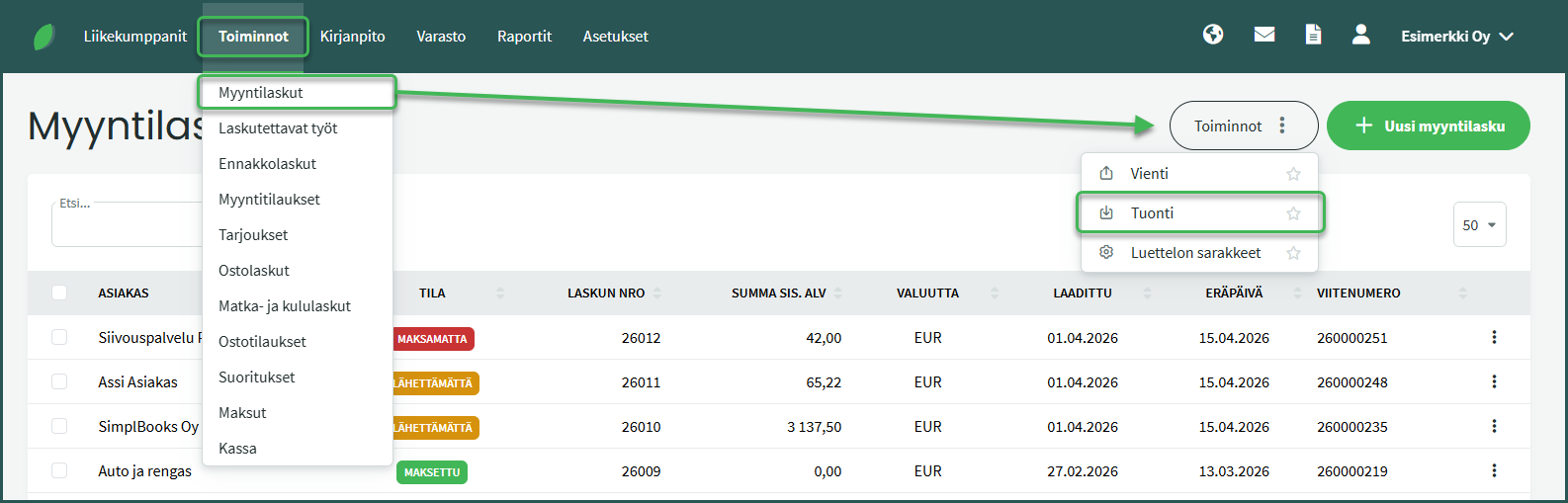Click invoice number 26010 cell

coord(641,427)
